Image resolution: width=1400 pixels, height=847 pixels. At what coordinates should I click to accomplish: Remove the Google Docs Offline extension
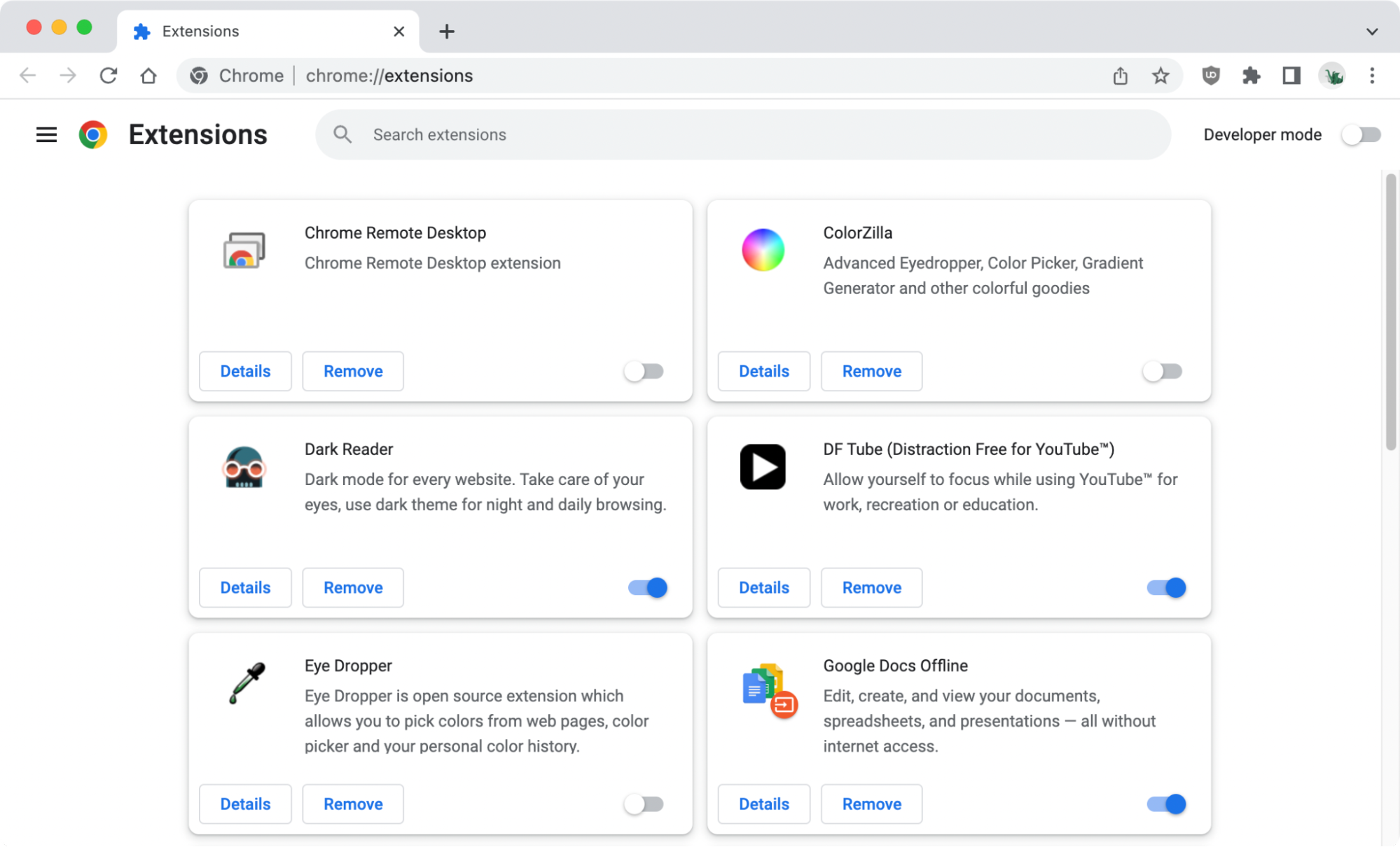click(x=872, y=804)
